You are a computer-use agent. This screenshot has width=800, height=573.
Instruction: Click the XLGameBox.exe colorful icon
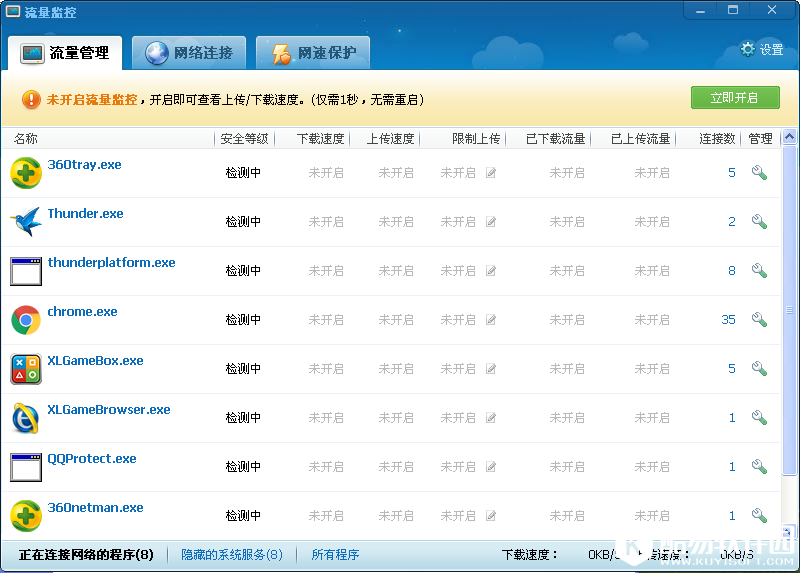pos(26,369)
